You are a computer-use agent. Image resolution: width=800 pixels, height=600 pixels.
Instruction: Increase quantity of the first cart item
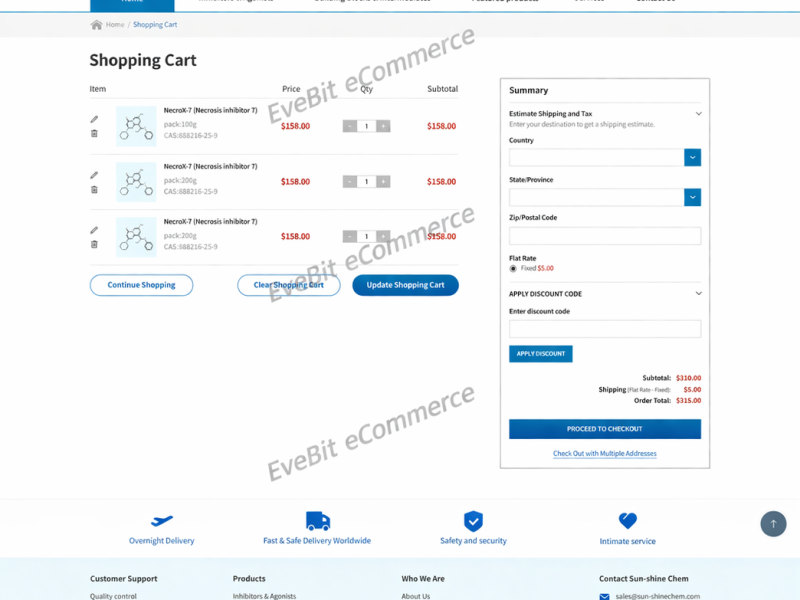(x=384, y=126)
